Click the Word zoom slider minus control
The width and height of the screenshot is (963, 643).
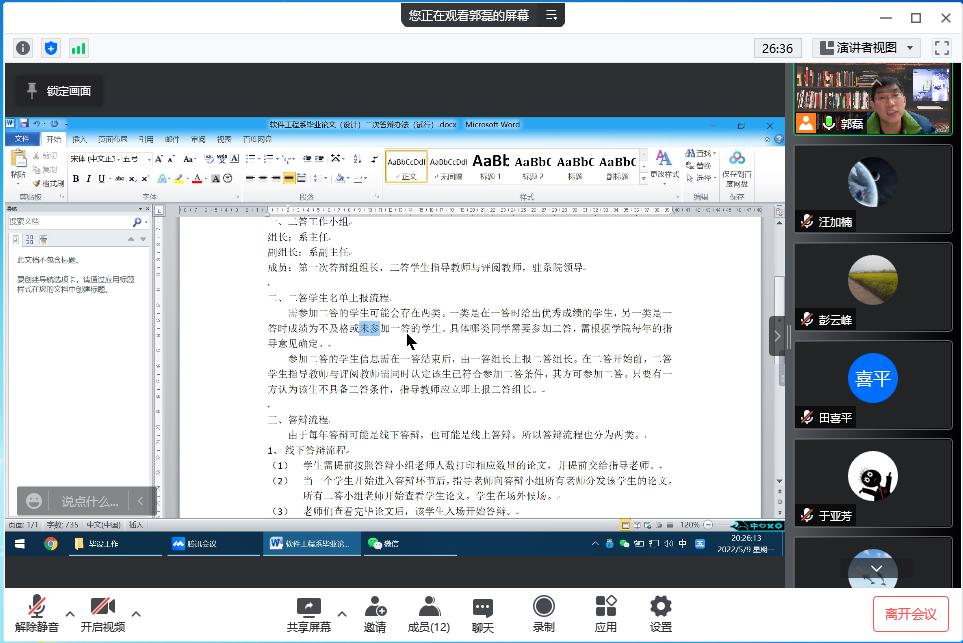[x=708, y=525]
